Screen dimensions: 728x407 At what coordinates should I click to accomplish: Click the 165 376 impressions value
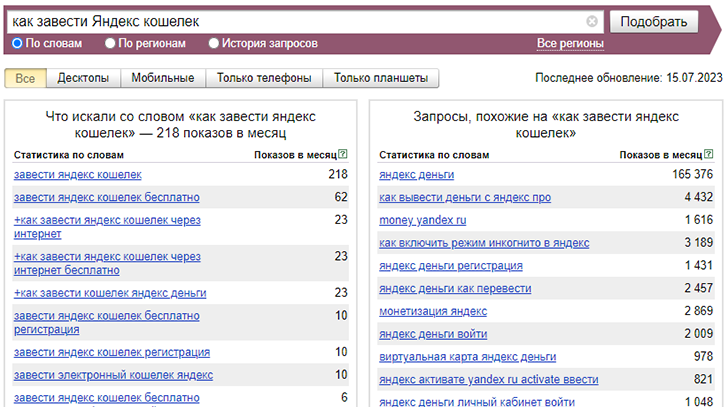pos(692,174)
